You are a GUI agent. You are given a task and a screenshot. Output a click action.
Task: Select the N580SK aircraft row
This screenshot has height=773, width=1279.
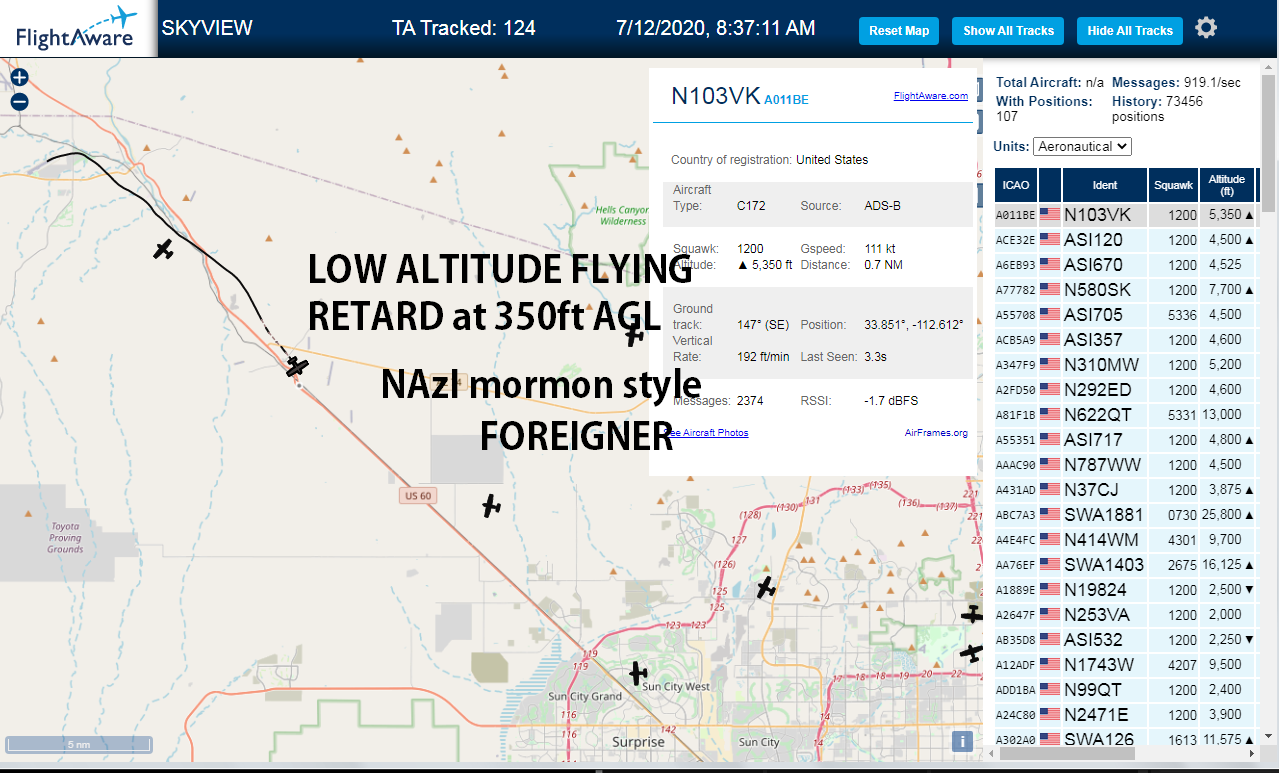[1125, 290]
